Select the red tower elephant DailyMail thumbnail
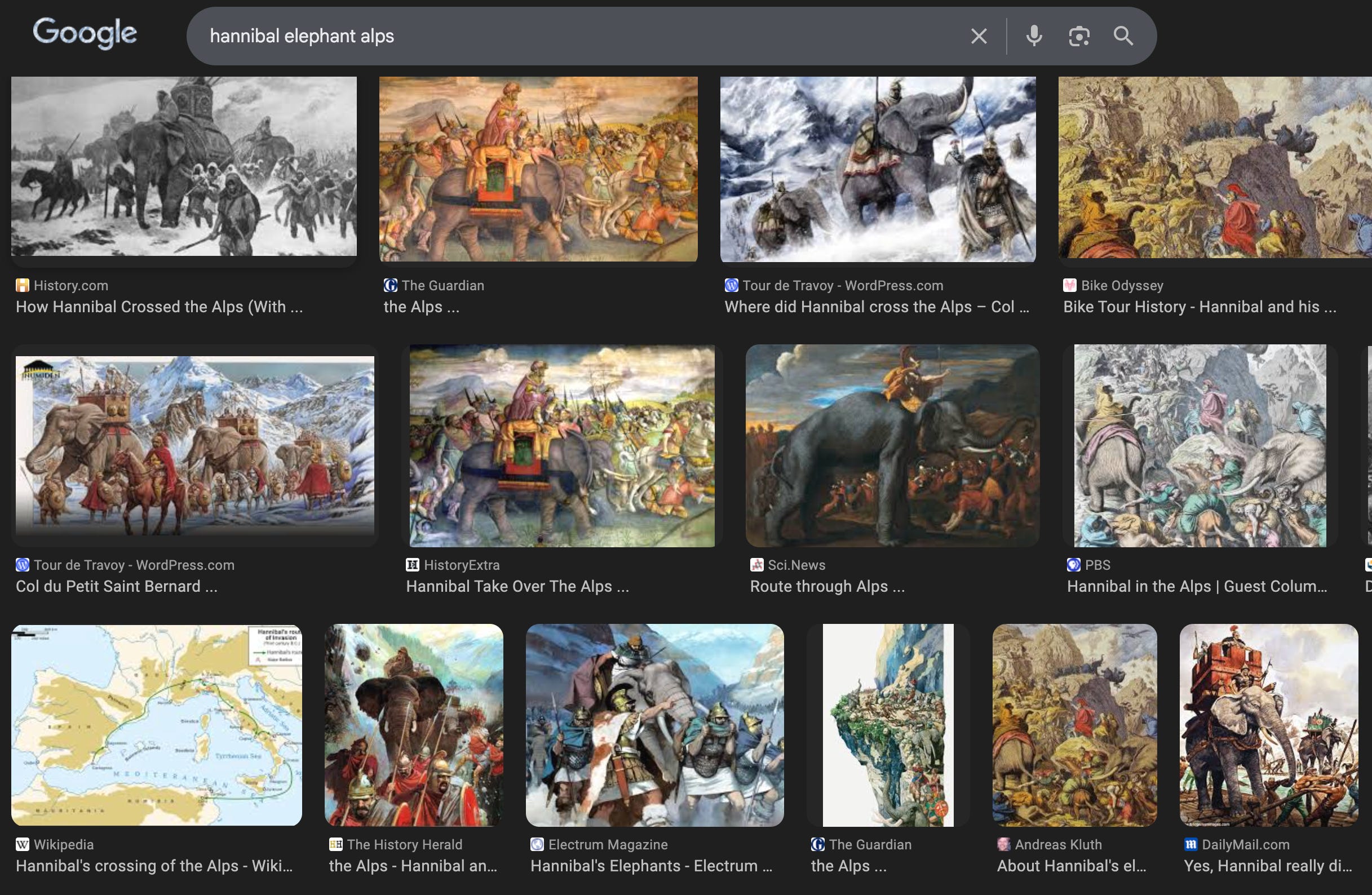This screenshot has width=1372, height=895. click(1268, 725)
